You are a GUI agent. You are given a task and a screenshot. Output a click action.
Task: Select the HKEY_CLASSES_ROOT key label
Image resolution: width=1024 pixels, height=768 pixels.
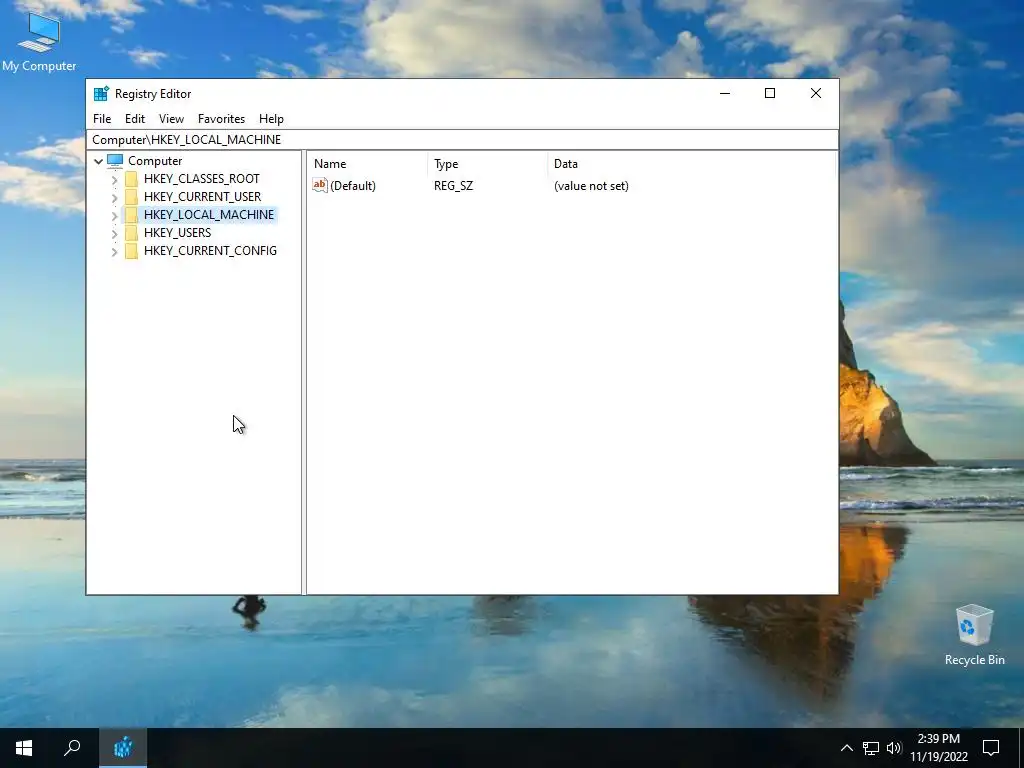click(x=202, y=179)
